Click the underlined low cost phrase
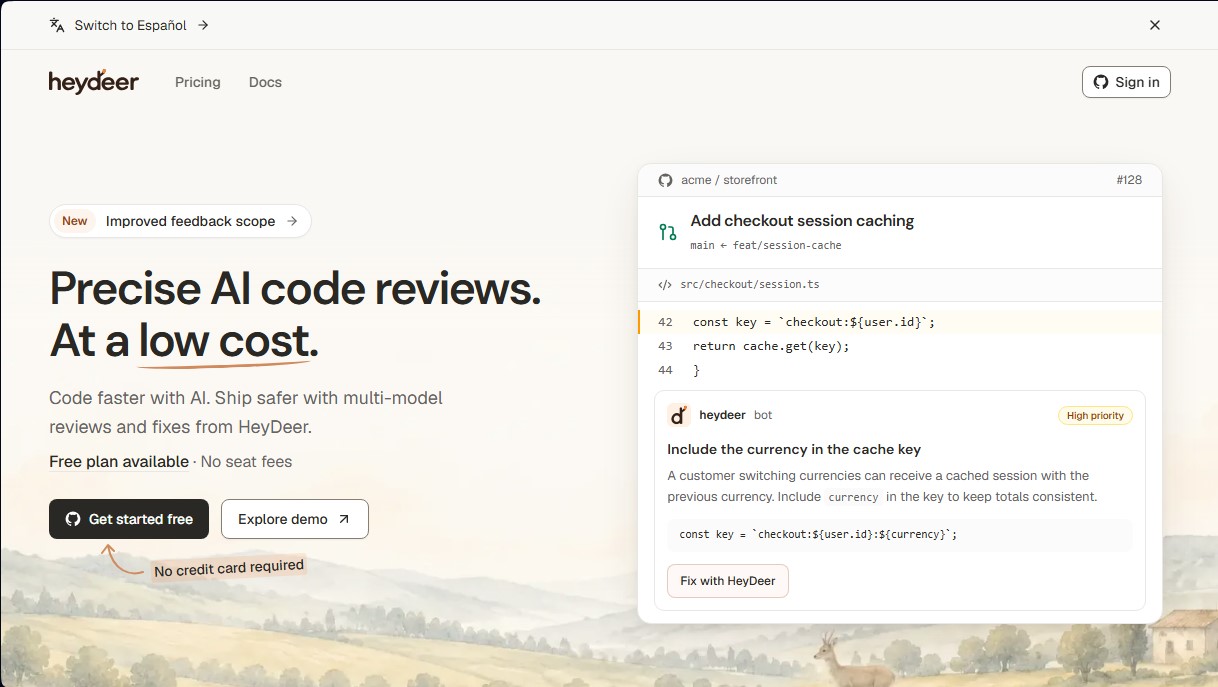1218x687 pixels. (x=224, y=343)
